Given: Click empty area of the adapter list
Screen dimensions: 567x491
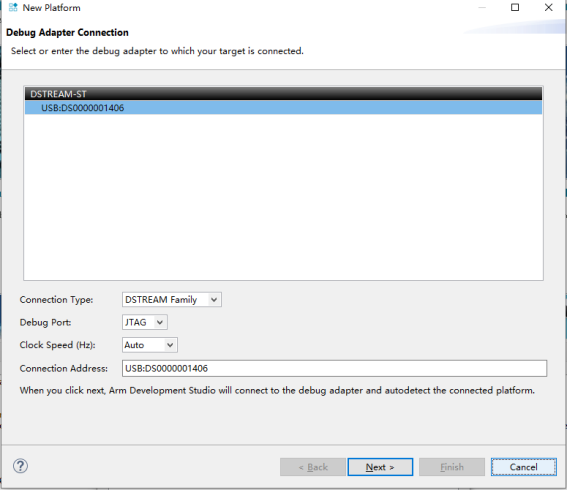Looking at the screenshot, I should (284, 197).
